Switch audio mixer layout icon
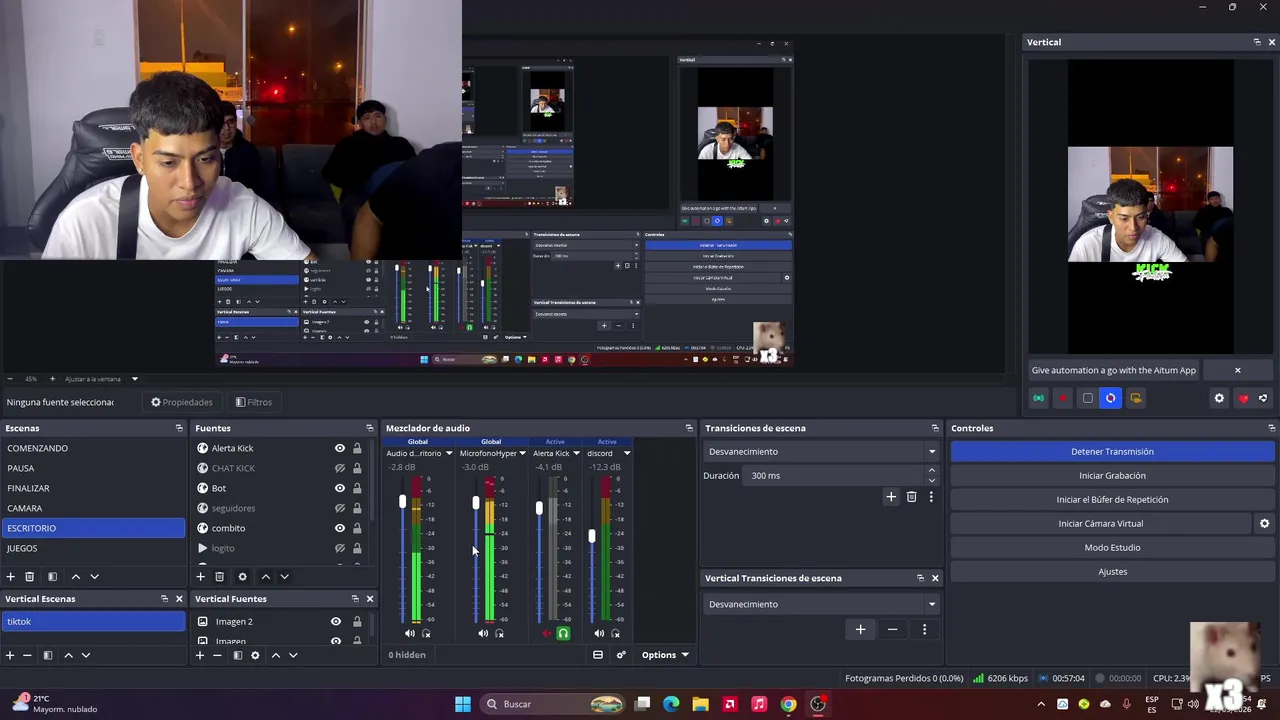1280x720 pixels. point(598,655)
